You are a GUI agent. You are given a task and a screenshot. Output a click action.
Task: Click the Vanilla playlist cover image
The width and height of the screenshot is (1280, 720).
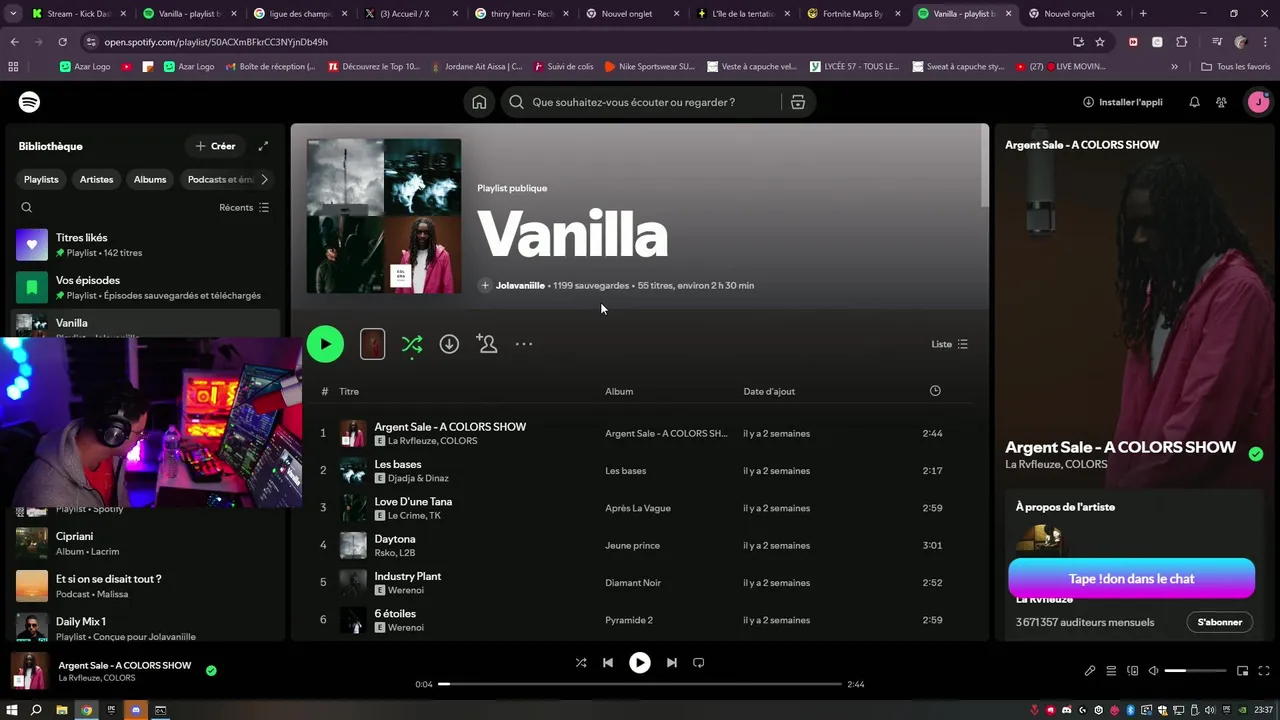coord(384,216)
